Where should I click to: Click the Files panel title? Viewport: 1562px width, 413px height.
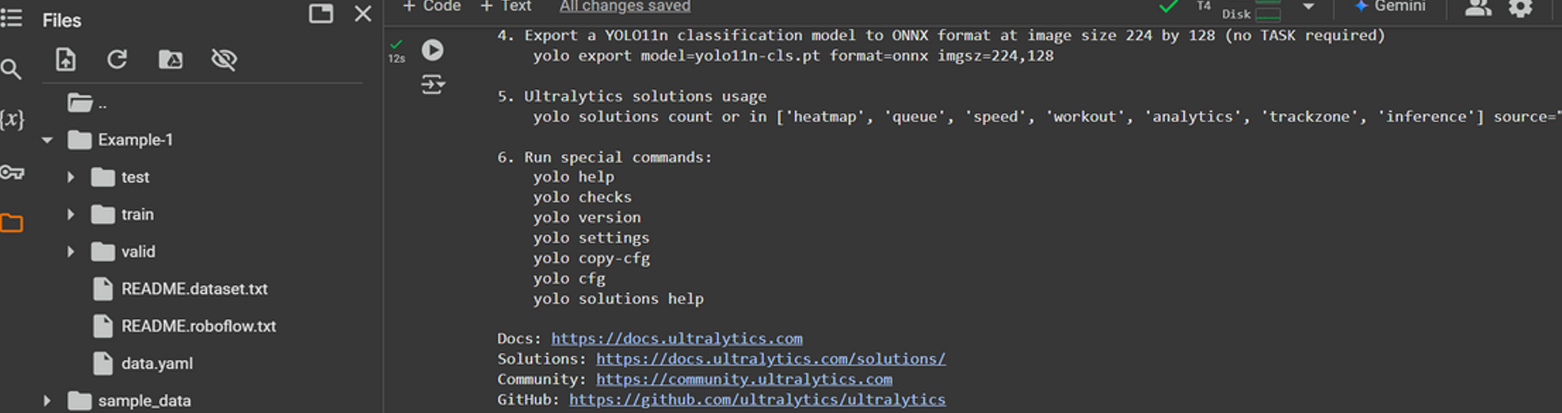(x=62, y=20)
